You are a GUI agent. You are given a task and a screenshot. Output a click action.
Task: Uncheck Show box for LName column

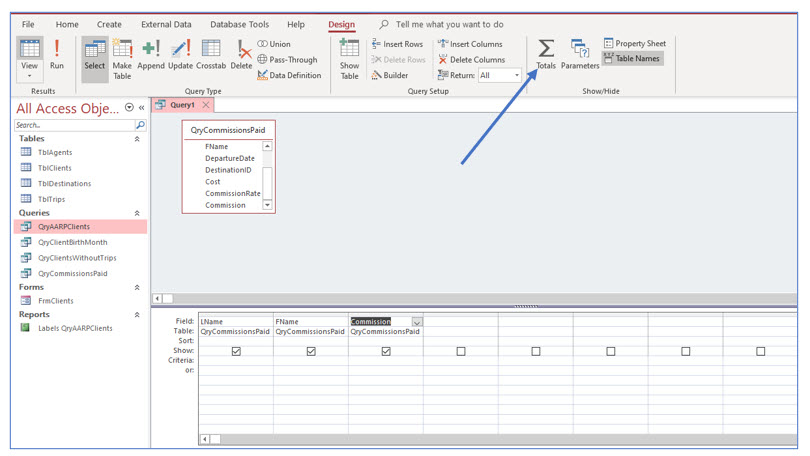236,351
